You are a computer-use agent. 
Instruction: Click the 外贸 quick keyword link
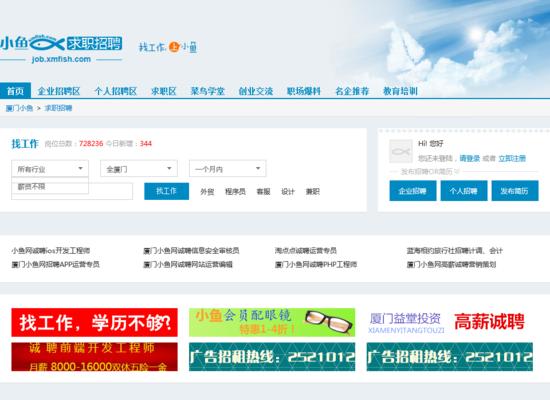point(207,192)
